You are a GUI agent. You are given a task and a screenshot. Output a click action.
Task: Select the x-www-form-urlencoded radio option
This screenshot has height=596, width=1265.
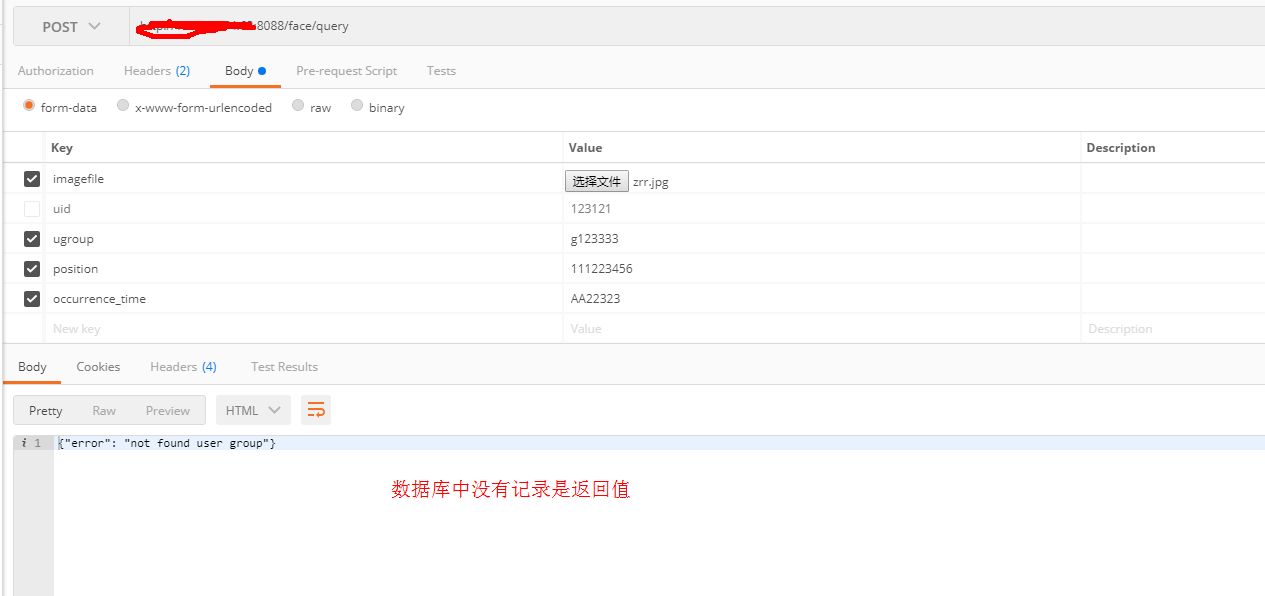point(123,106)
